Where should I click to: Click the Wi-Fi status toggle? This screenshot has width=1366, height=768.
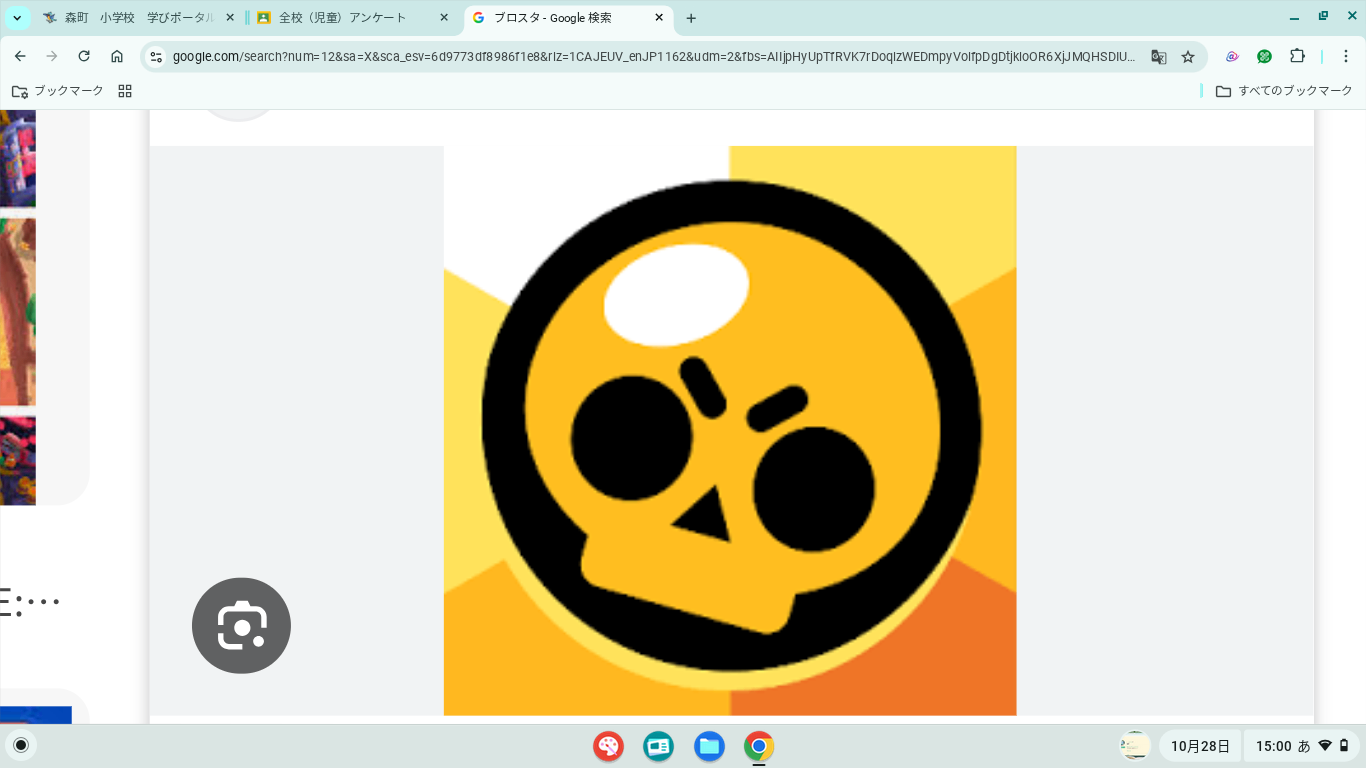[1326, 745]
